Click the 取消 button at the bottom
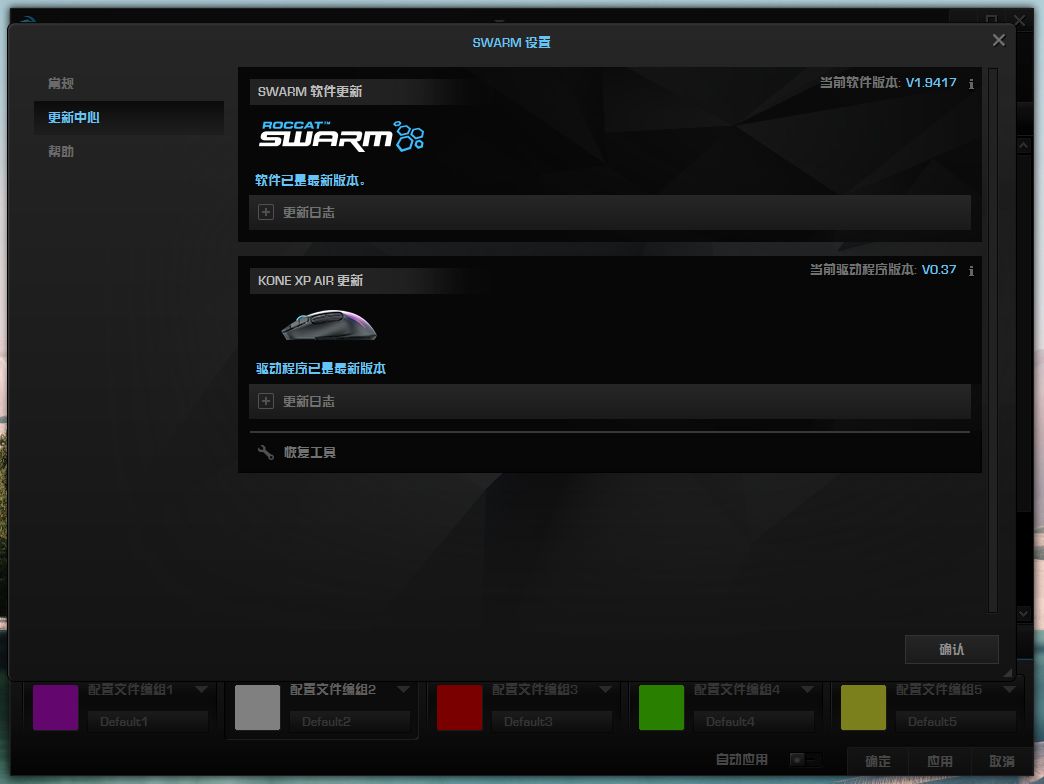The height and width of the screenshot is (784, 1044). (1001, 761)
